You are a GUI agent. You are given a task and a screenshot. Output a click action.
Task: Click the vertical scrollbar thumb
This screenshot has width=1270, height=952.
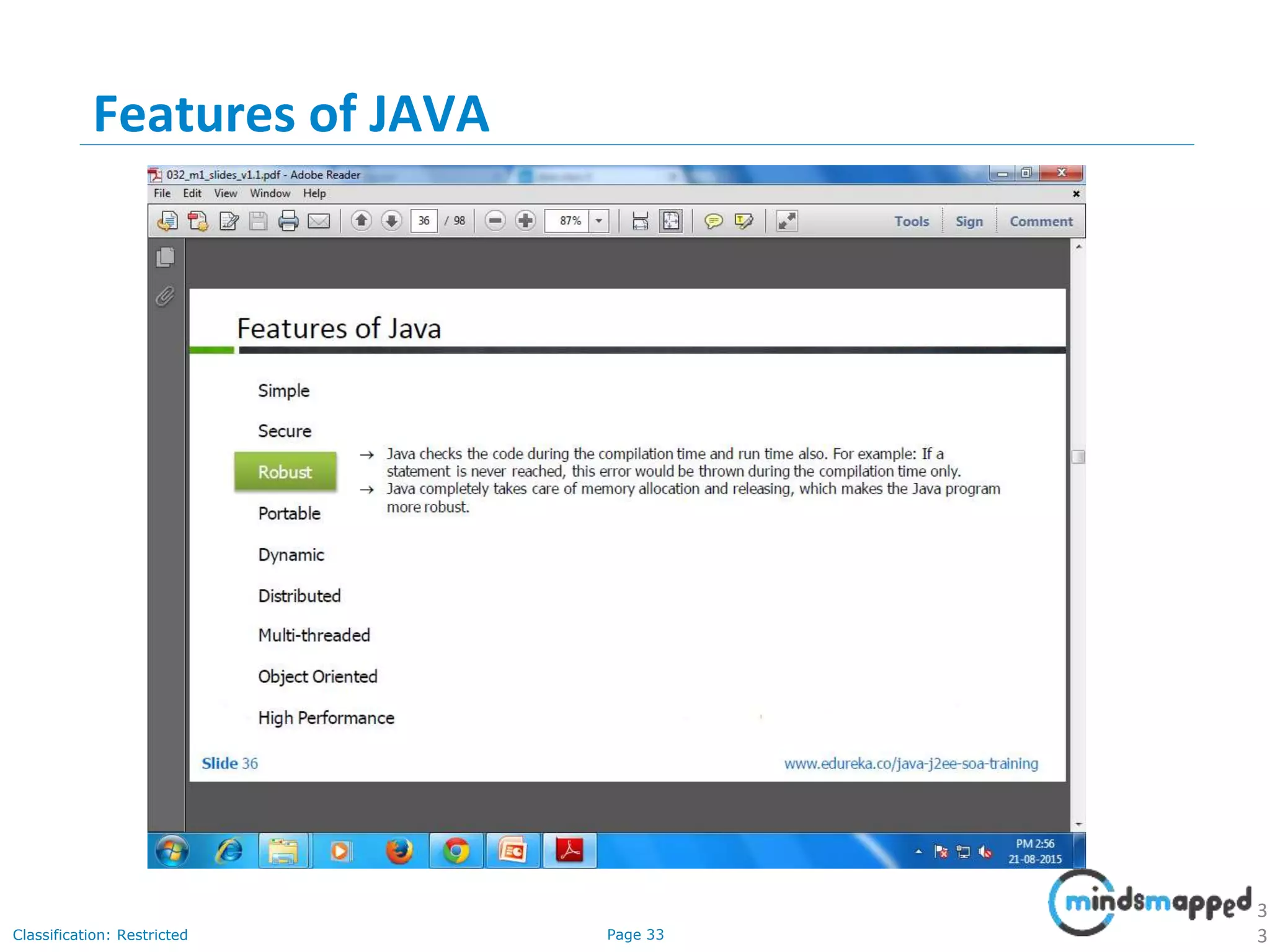[x=1079, y=457]
